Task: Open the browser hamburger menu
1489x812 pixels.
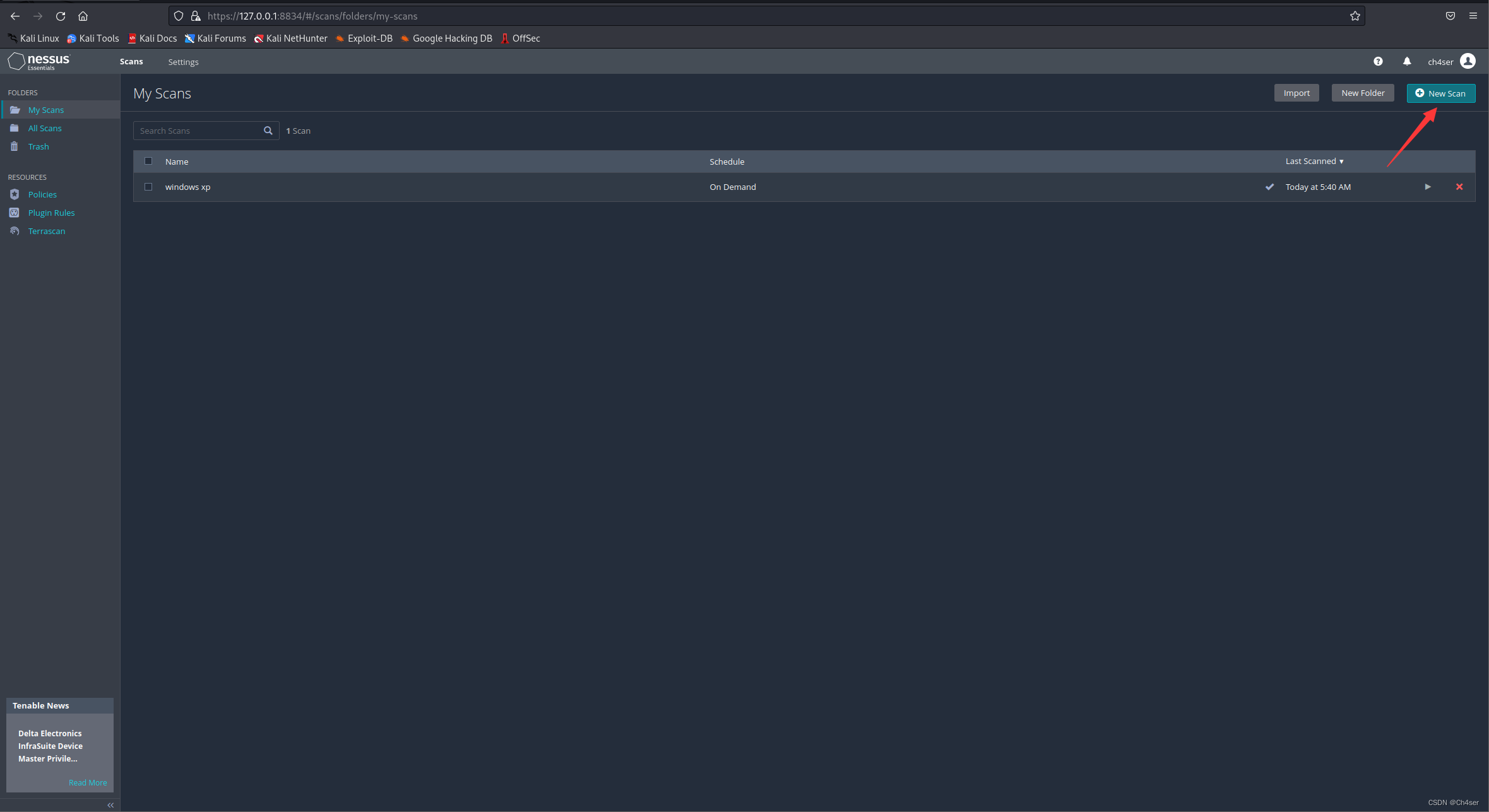Action: click(1473, 16)
